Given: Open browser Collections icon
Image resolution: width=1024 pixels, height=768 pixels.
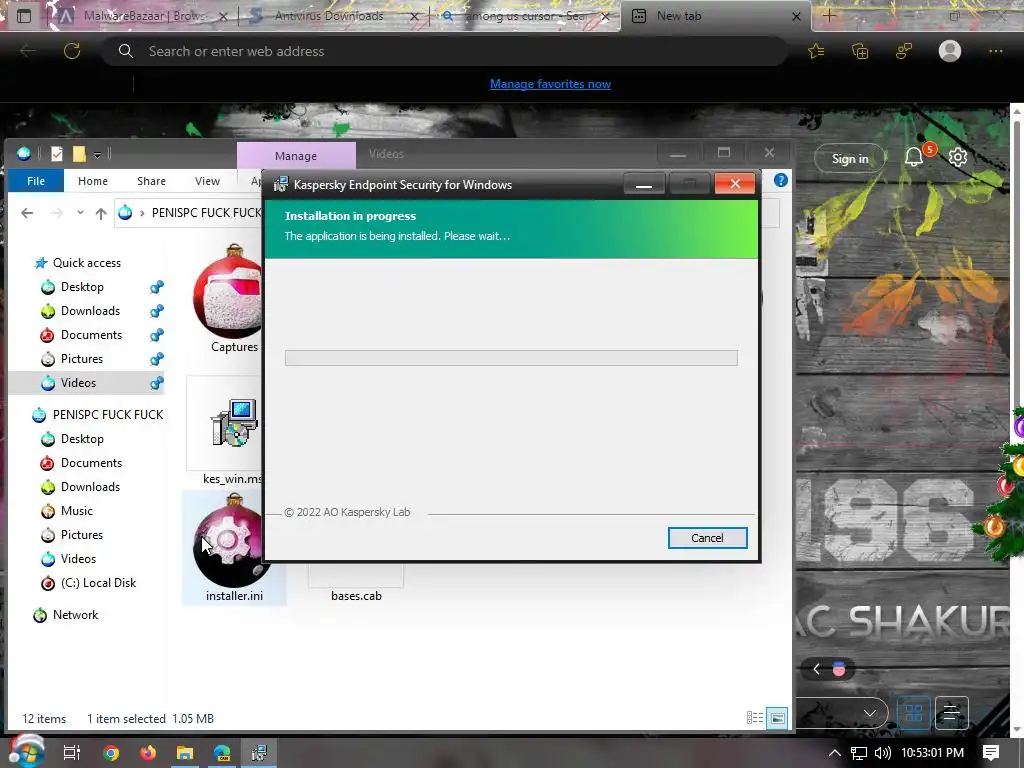Looking at the screenshot, I should click(860, 51).
